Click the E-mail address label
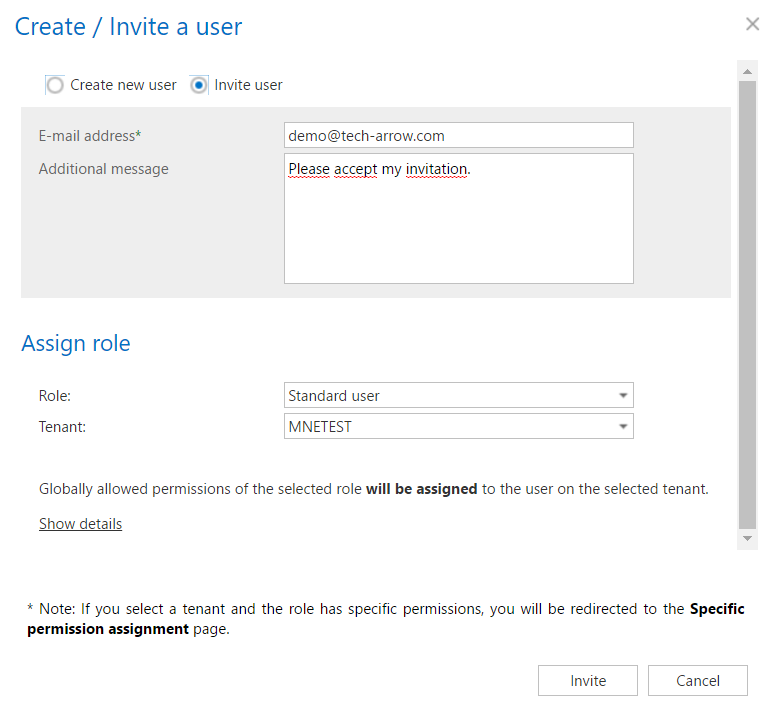The width and height of the screenshot is (772, 715). tap(90, 136)
